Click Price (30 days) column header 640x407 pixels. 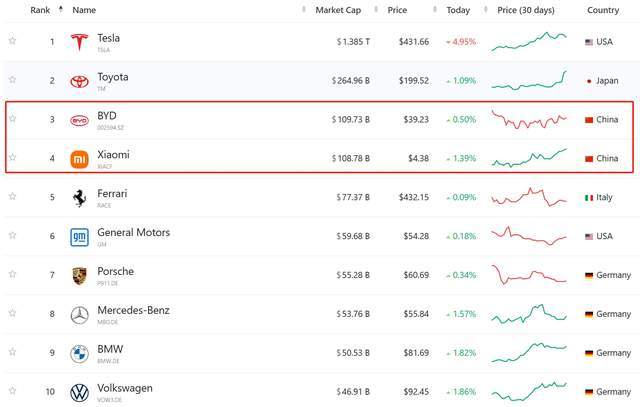[526, 10]
